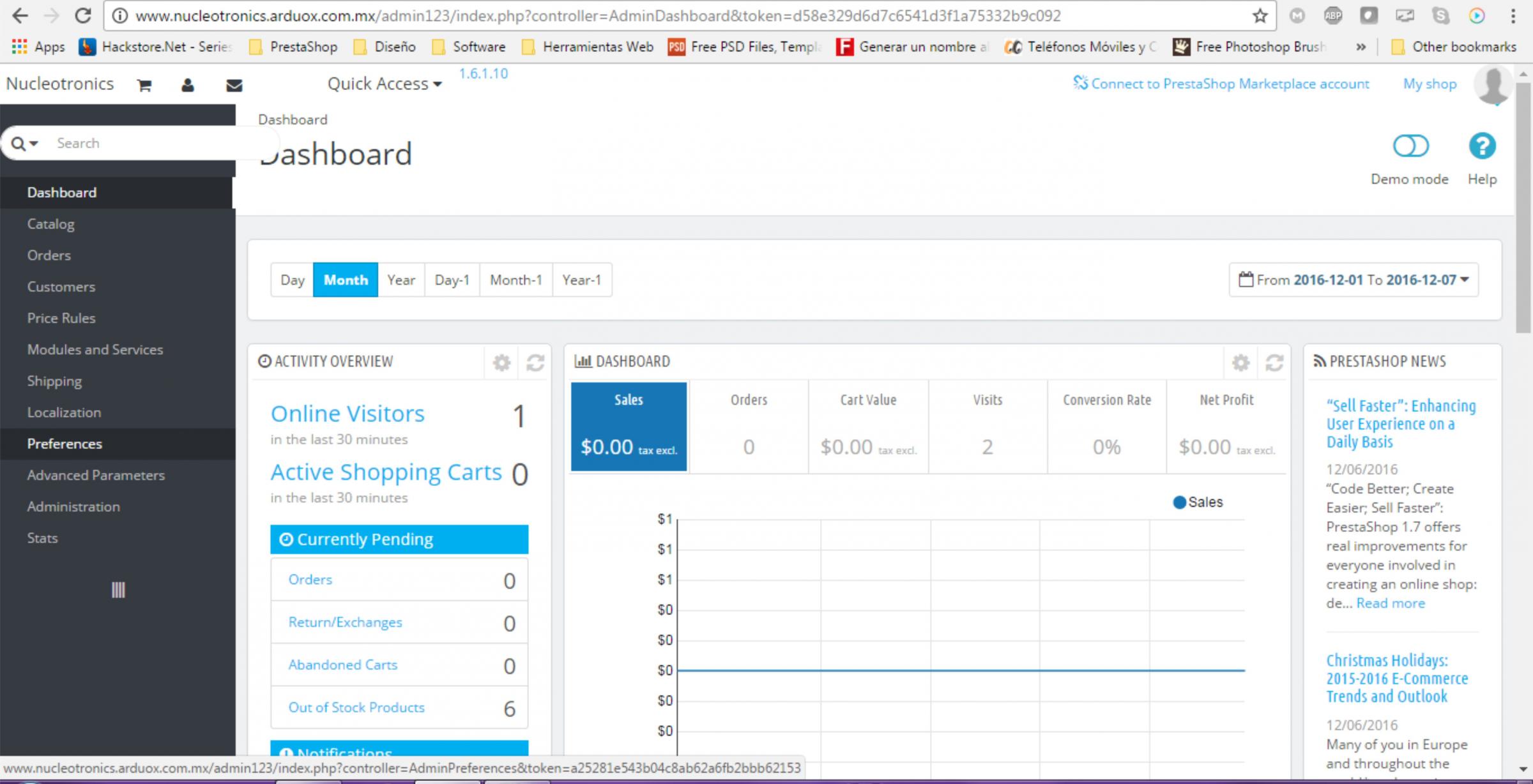Refresh the Activity Overview panel
1533x784 pixels.
[535, 363]
